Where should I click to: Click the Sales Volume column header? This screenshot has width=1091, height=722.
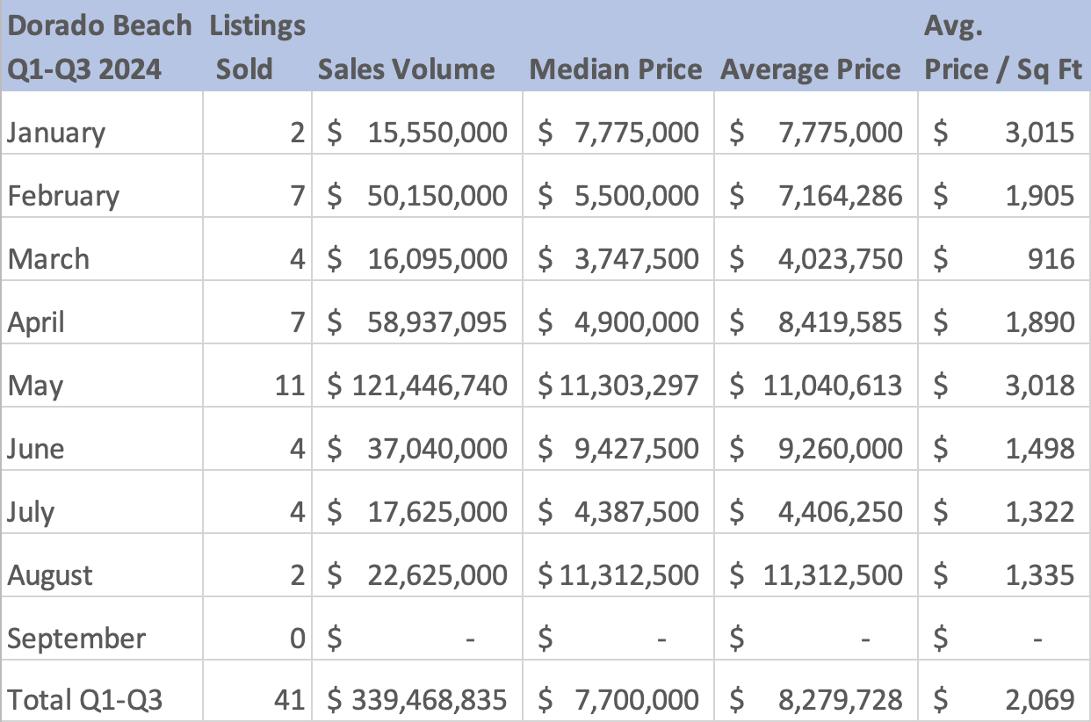tap(406, 70)
